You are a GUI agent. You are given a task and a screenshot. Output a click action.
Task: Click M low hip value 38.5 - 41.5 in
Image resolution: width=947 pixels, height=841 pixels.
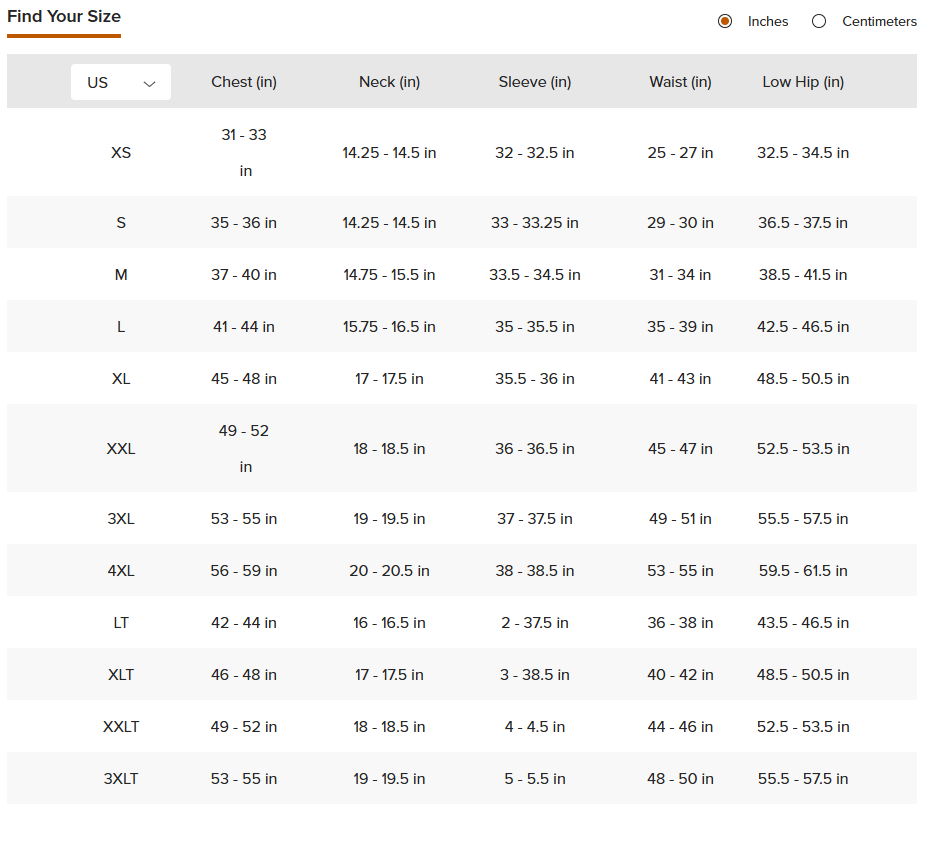point(803,274)
